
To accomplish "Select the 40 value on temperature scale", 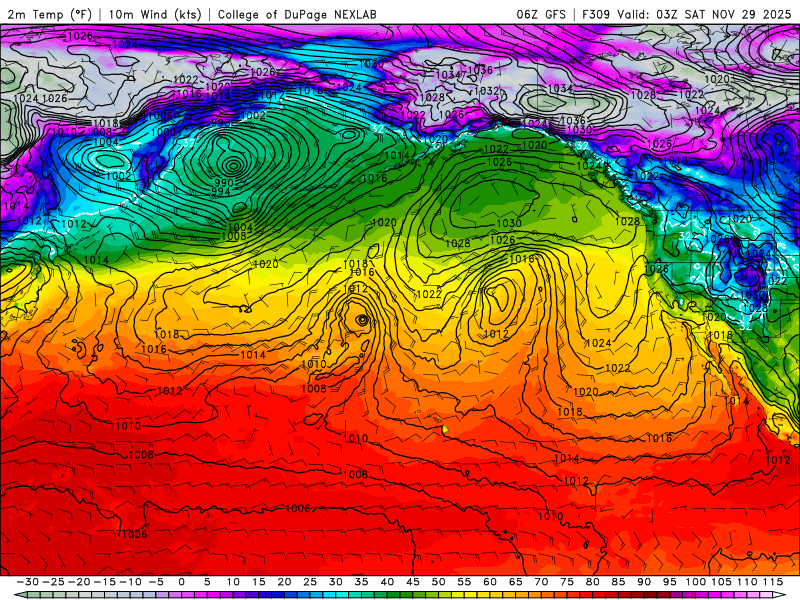I will [387, 582].
